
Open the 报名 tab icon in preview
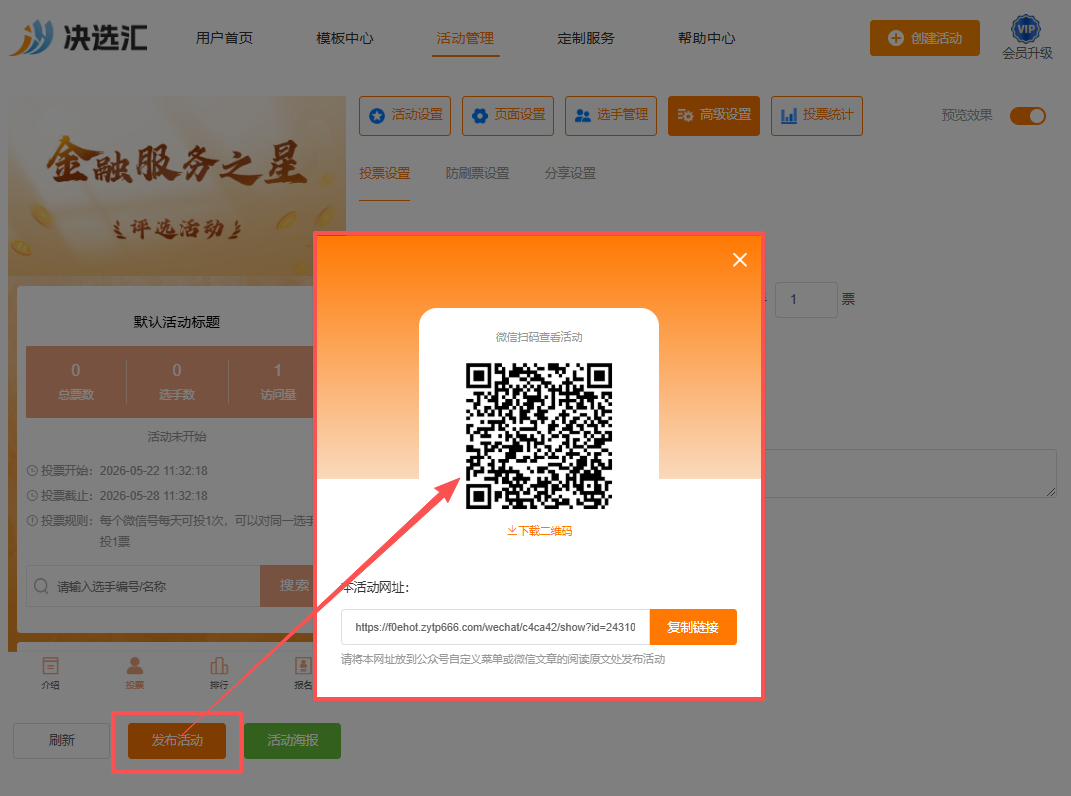tap(303, 673)
